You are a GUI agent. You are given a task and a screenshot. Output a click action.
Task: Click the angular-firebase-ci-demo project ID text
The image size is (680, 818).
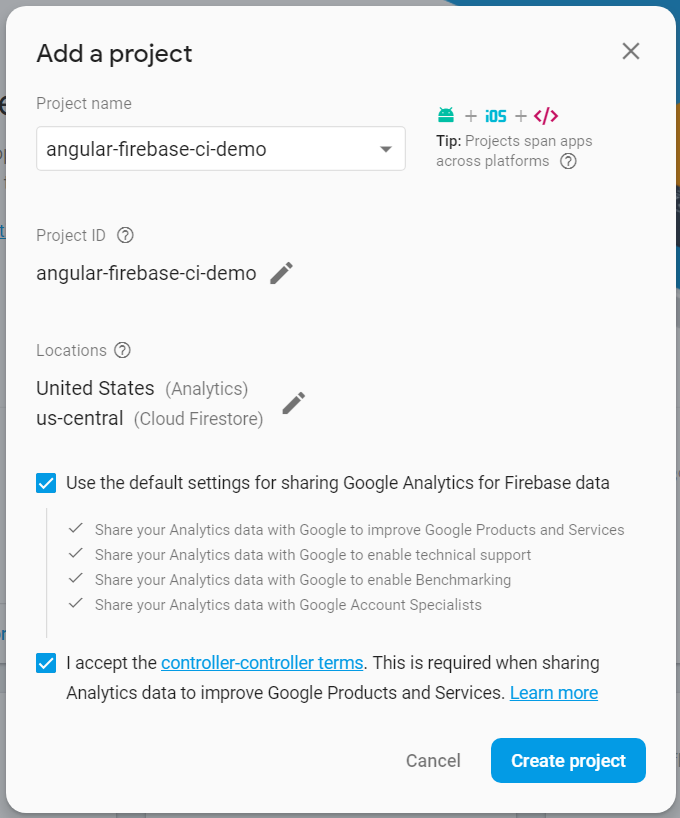(x=146, y=273)
